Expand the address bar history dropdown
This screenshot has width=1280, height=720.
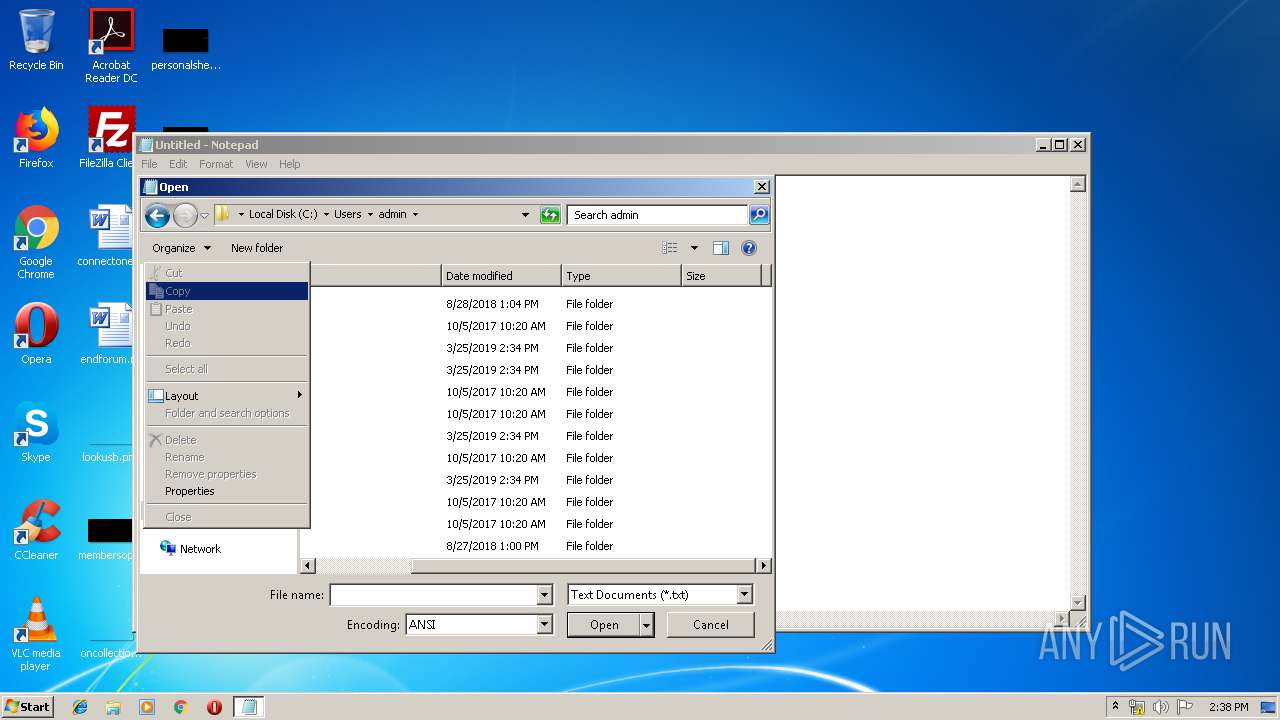tap(525, 215)
